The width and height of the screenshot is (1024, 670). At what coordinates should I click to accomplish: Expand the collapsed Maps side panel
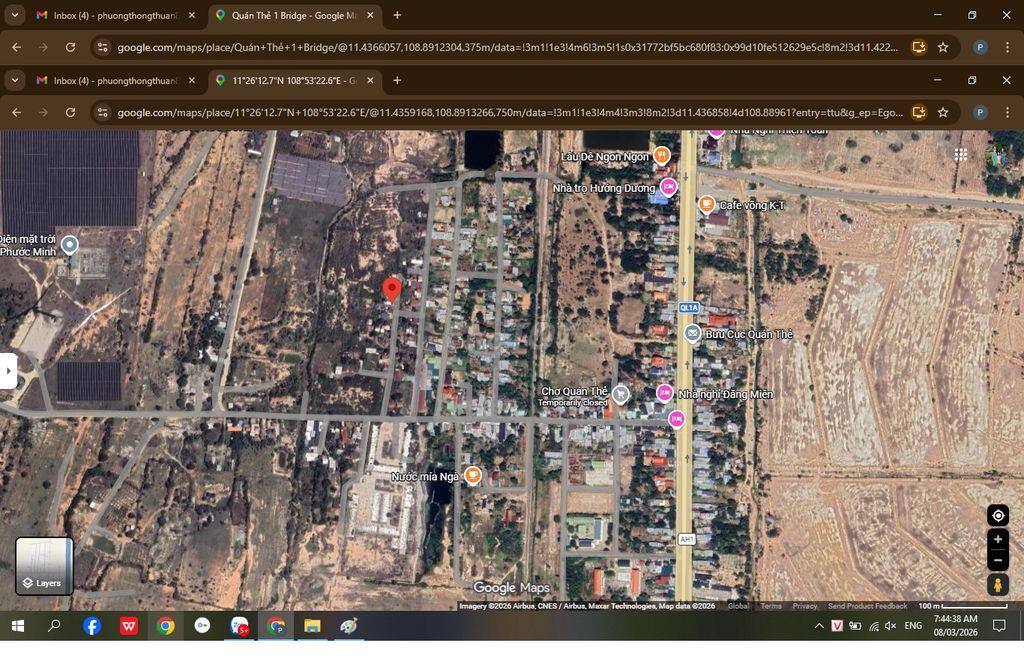pyautogui.click(x=8, y=371)
